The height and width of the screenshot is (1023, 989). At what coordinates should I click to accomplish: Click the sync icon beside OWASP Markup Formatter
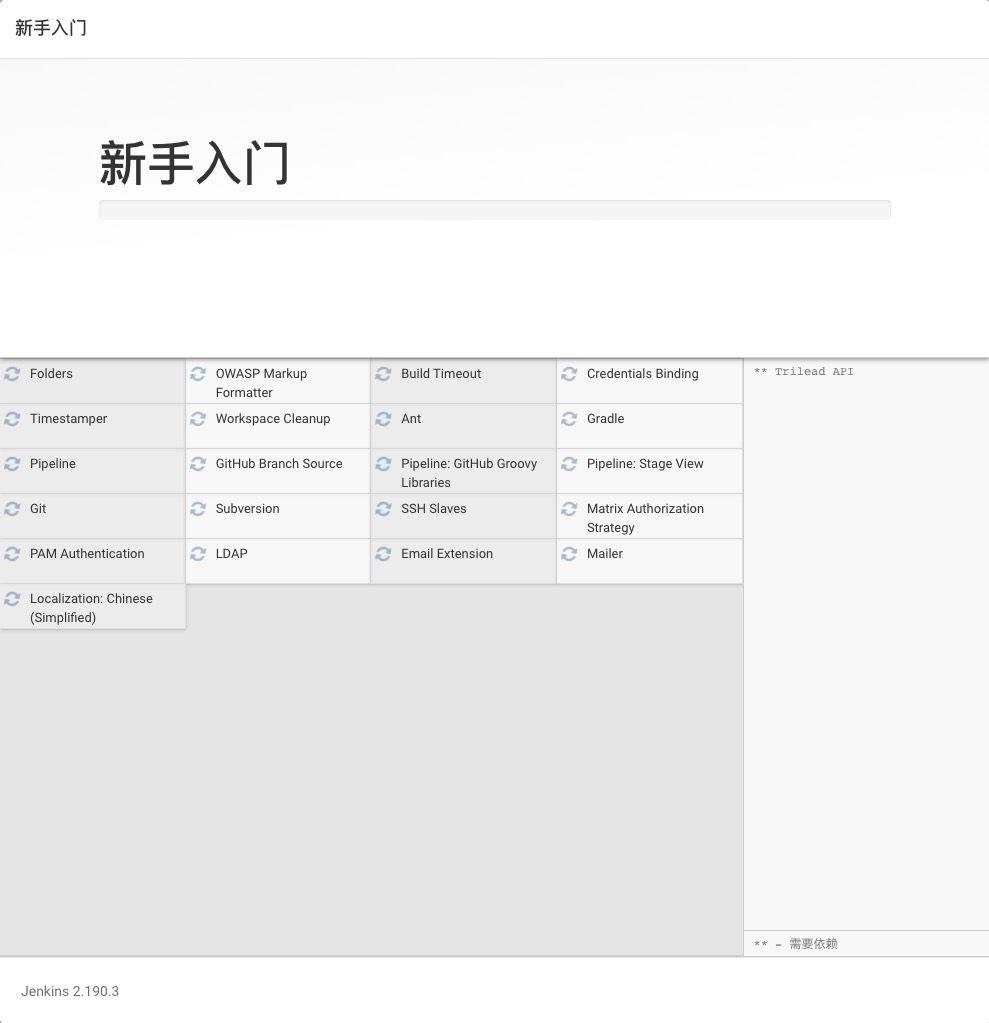198,374
